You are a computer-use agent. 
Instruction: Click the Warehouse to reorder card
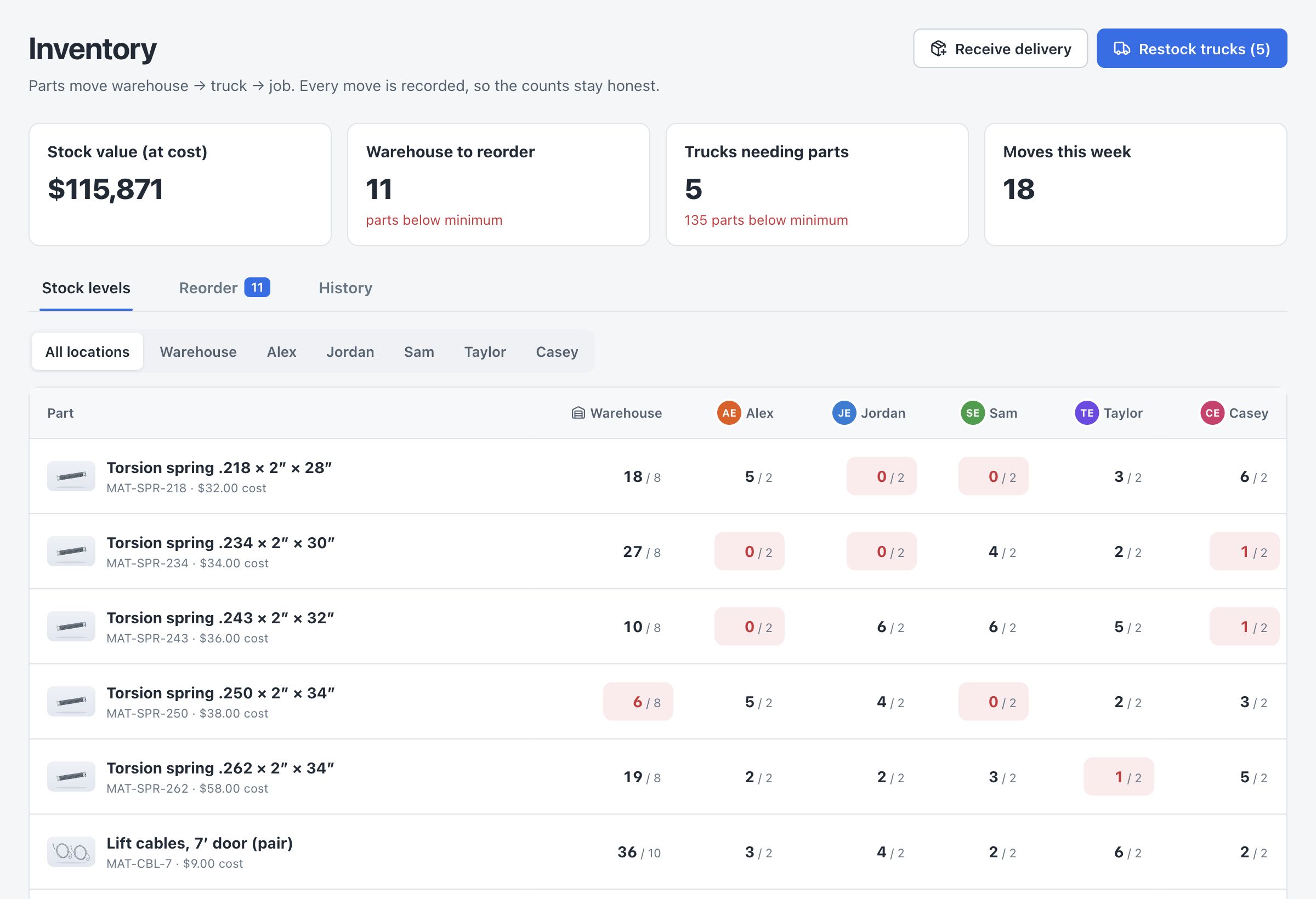498,185
